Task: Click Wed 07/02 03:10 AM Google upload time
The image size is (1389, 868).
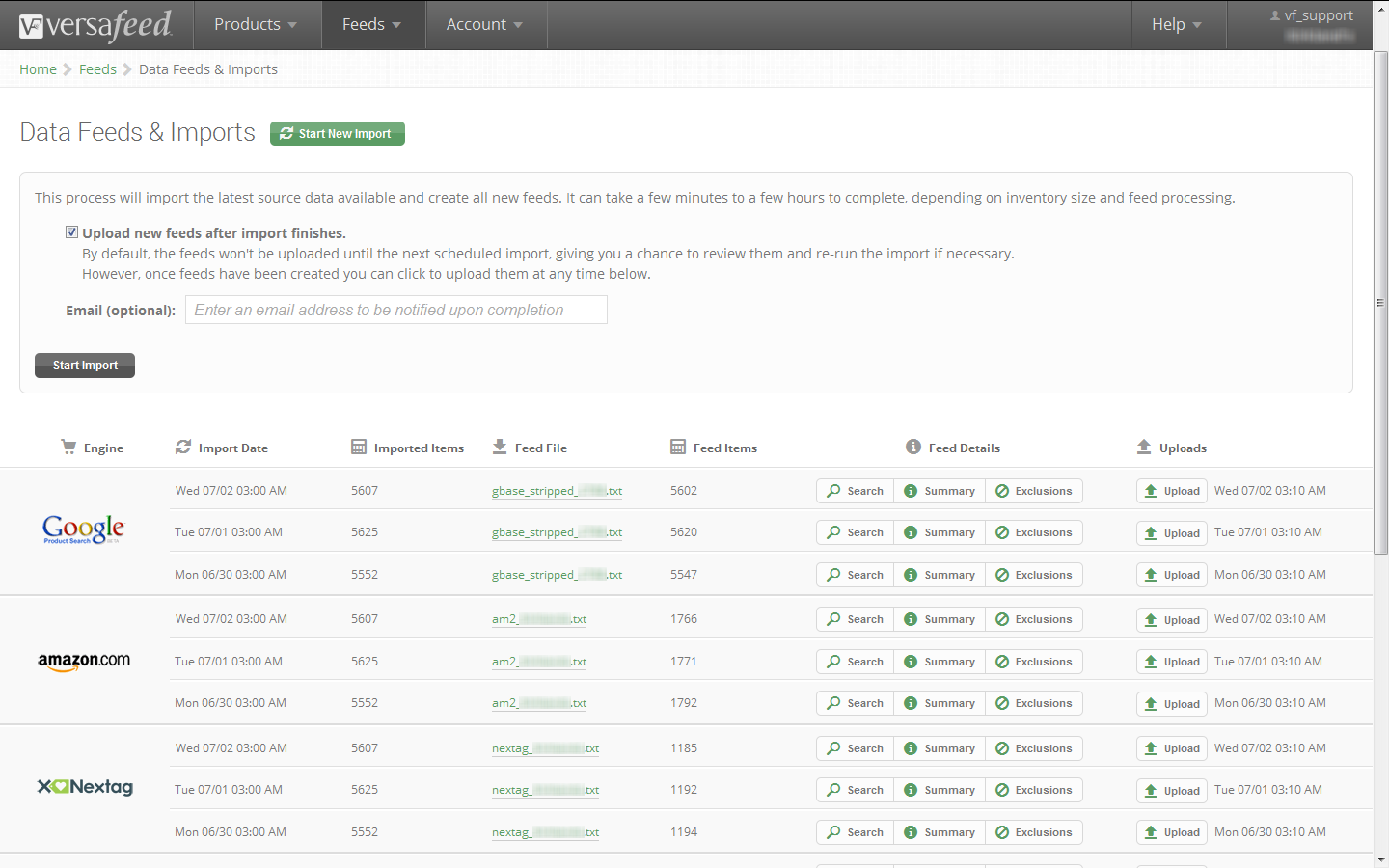Action: pos(1270,491)
